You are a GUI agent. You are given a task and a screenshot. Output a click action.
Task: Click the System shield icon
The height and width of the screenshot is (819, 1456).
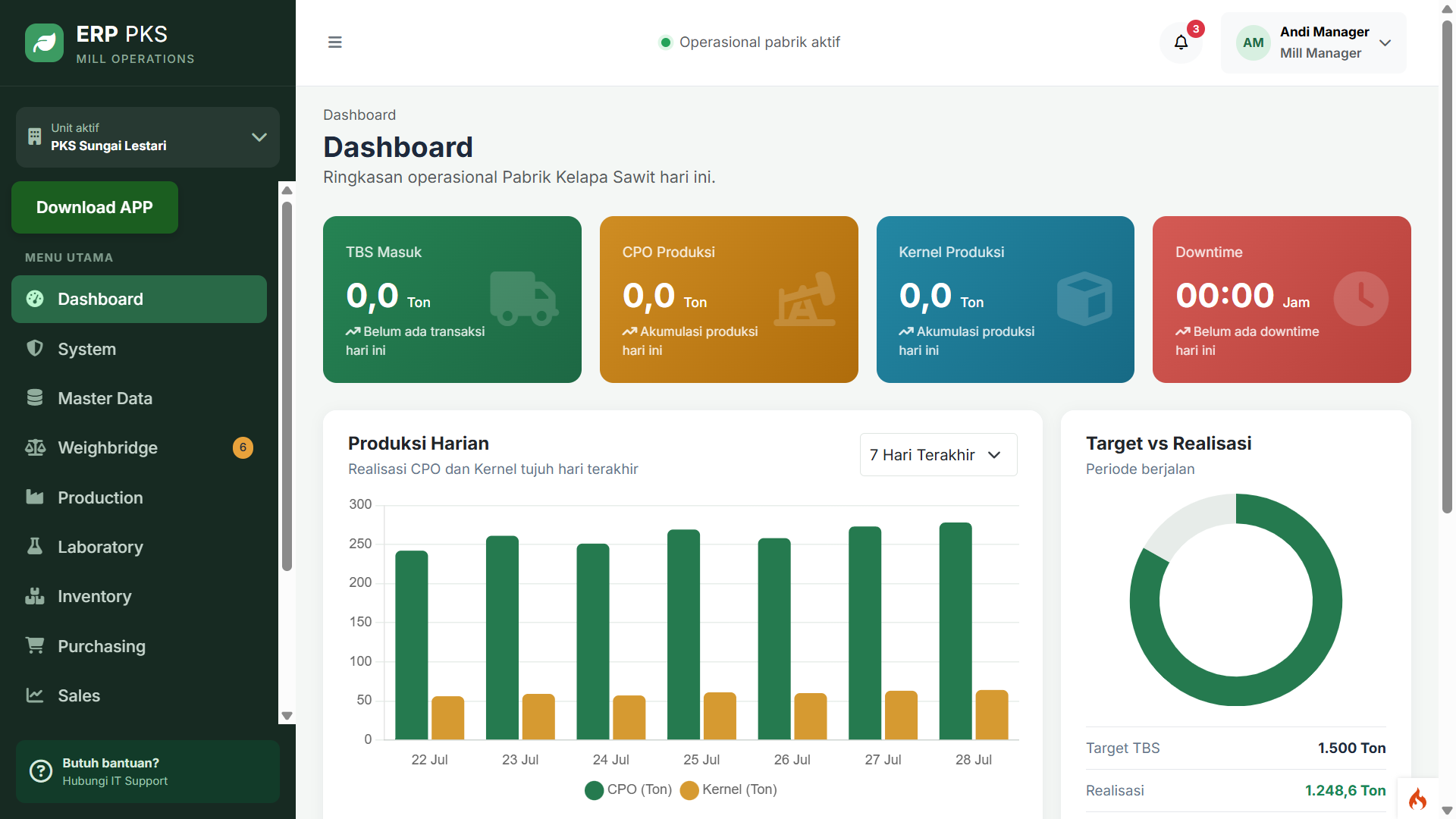[35, 349]
